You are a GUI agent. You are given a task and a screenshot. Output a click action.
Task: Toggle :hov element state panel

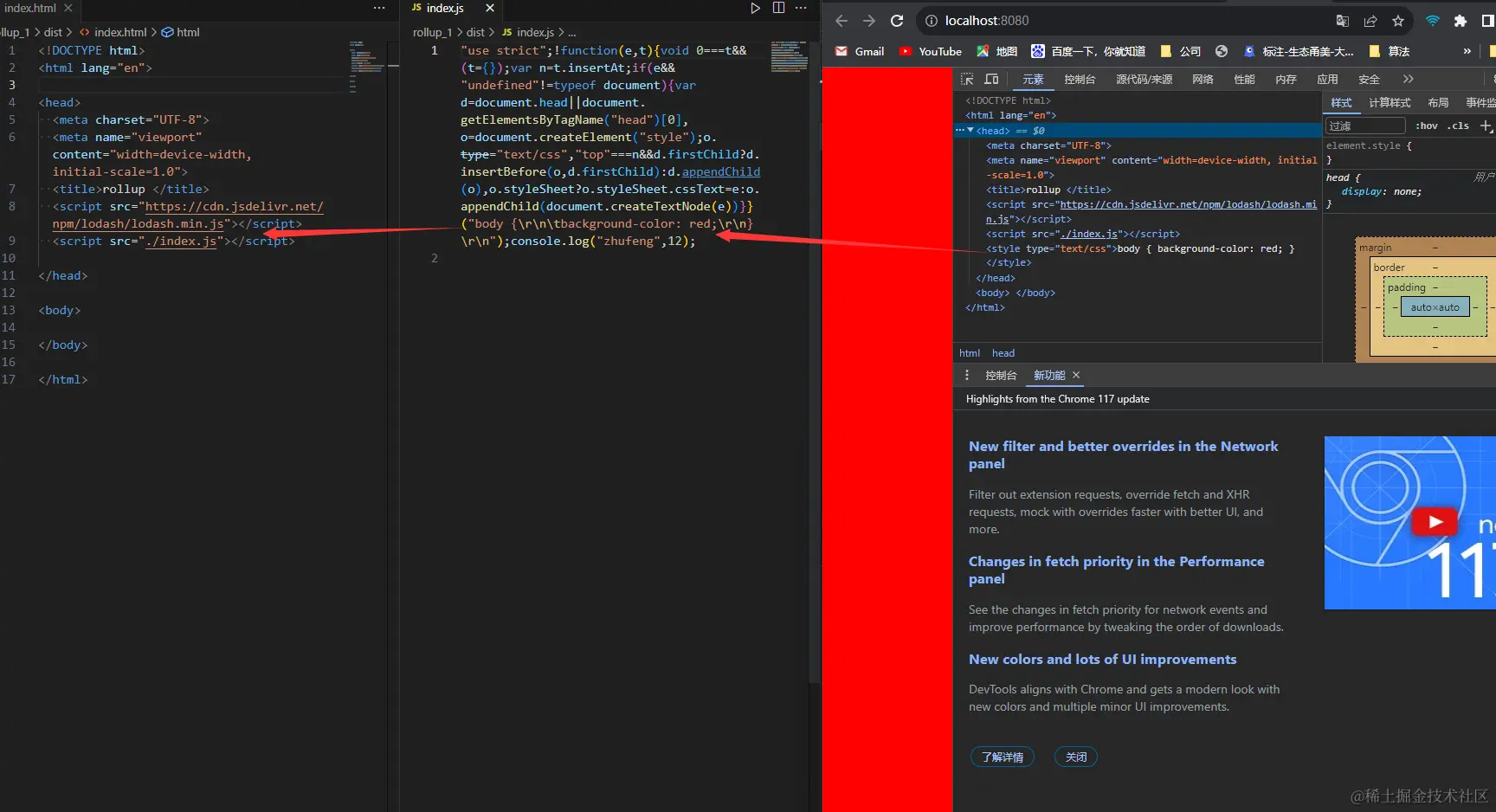pos(1427,126)
